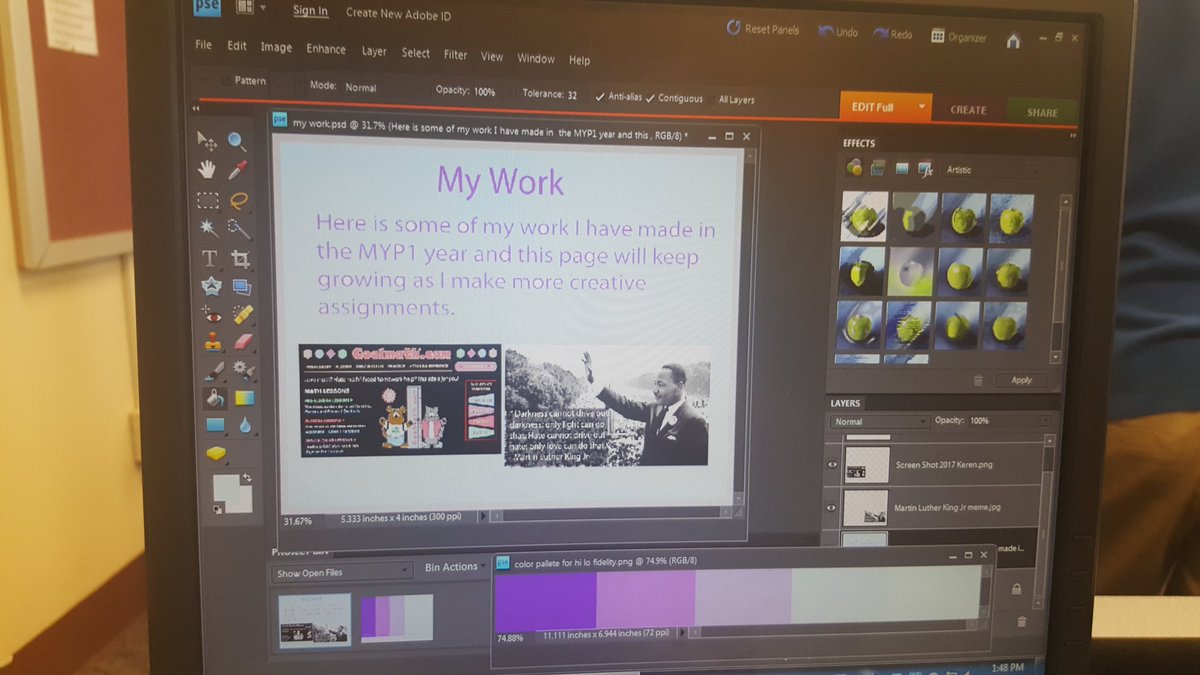
Task: Open the Artistic category dropdown
Action: click(990, 171)
